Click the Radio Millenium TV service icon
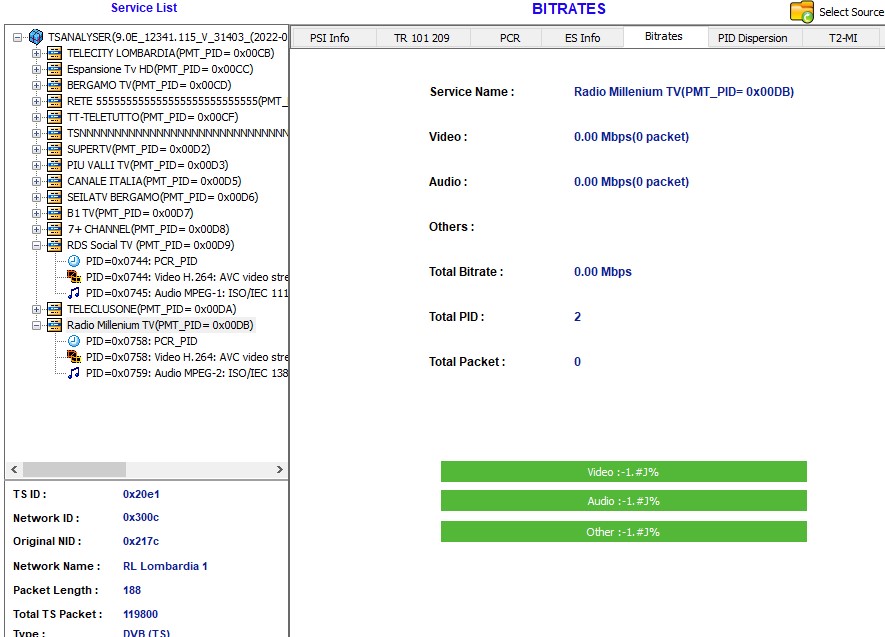The image size is (885, 637). 54,325
